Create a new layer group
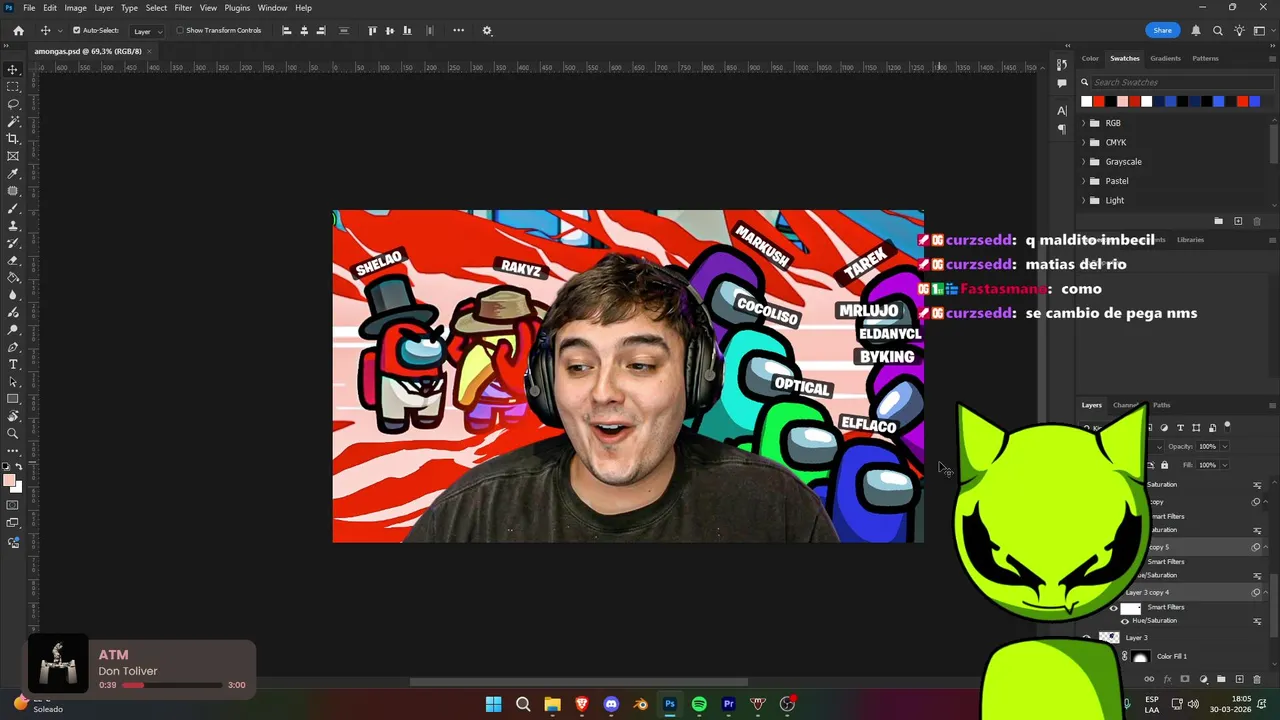 pos(1221,680)
